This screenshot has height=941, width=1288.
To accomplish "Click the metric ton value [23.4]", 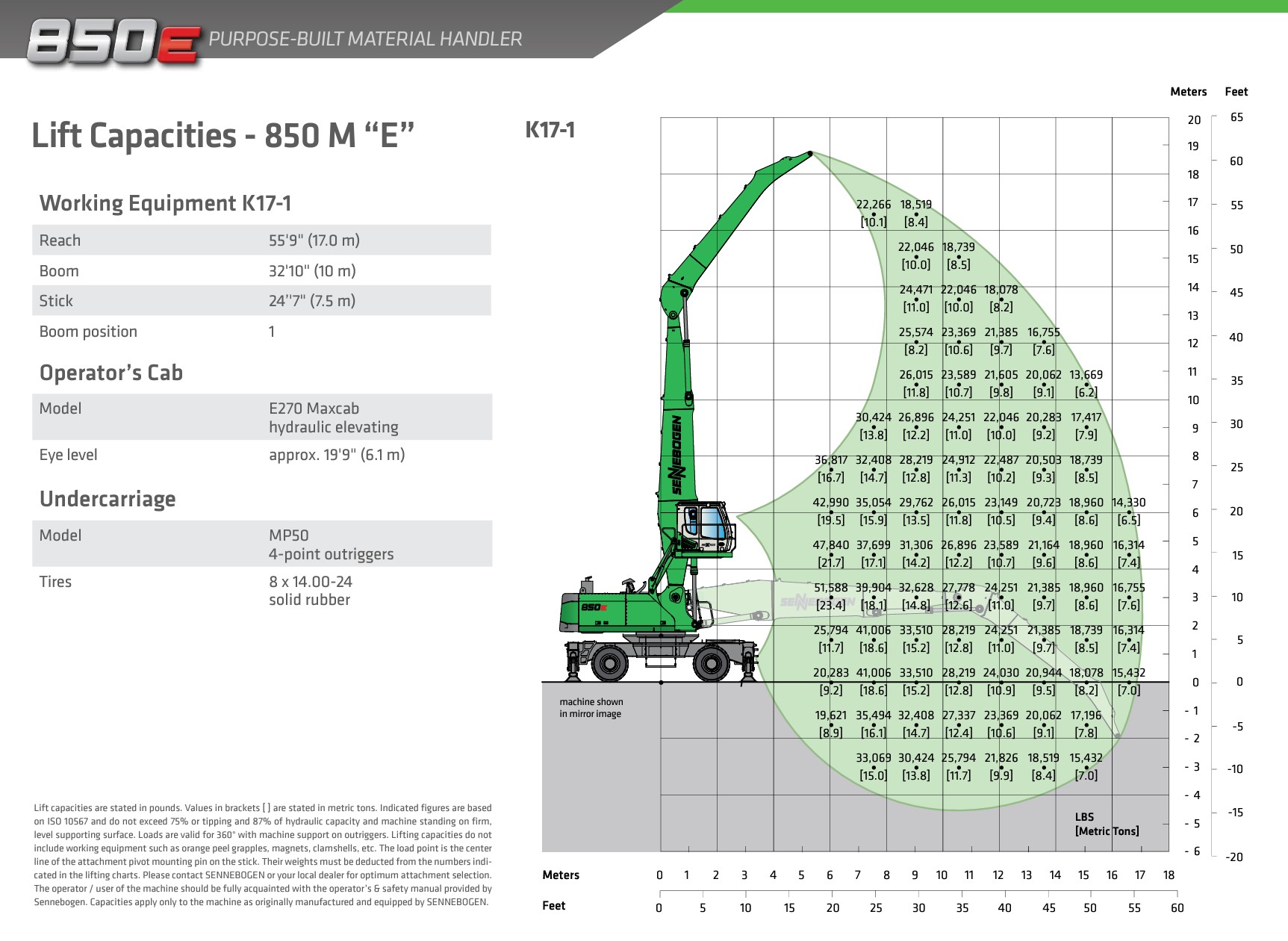I will pos(831,605).
